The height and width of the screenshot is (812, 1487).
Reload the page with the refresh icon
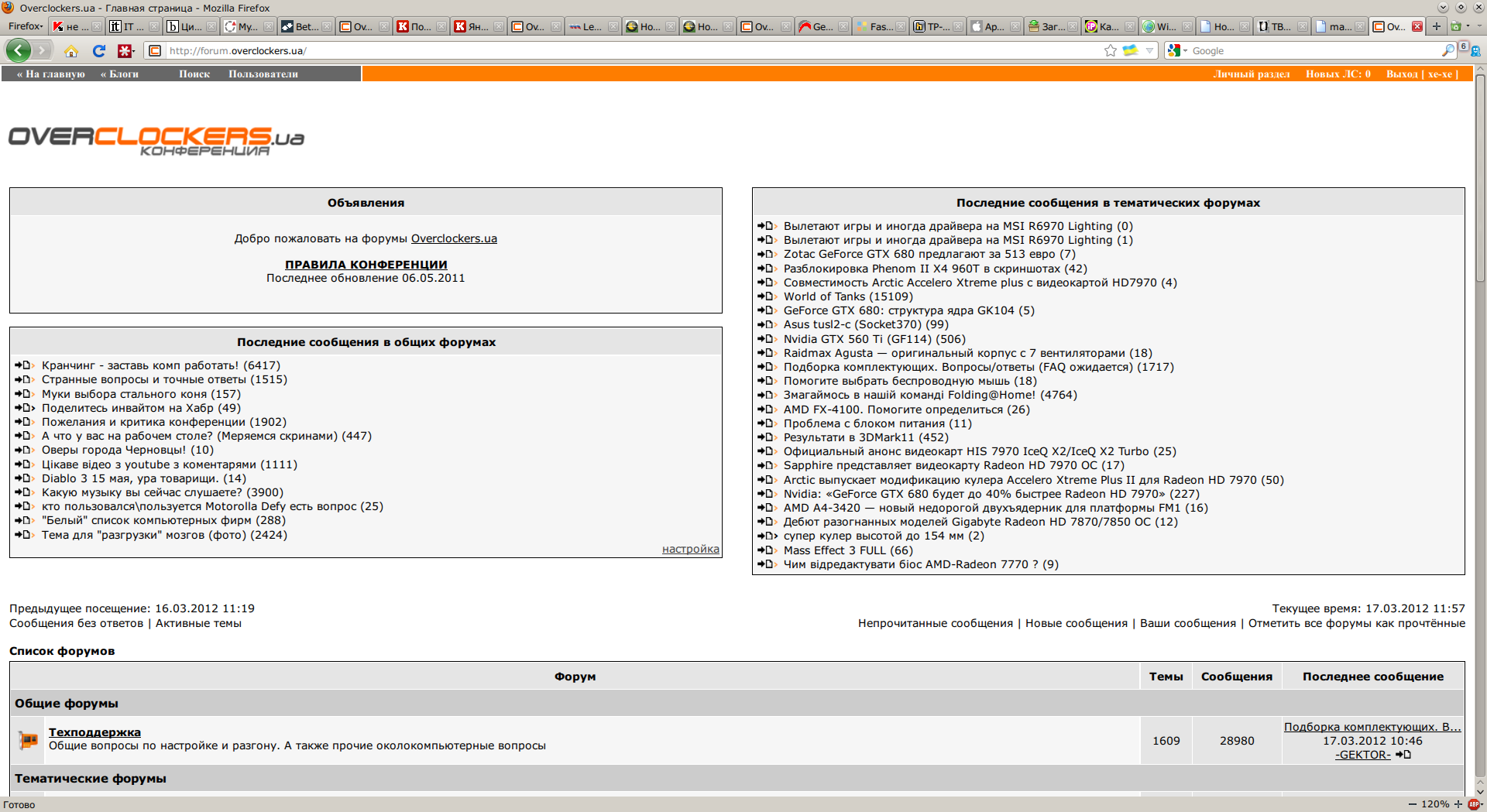(98, 51)
